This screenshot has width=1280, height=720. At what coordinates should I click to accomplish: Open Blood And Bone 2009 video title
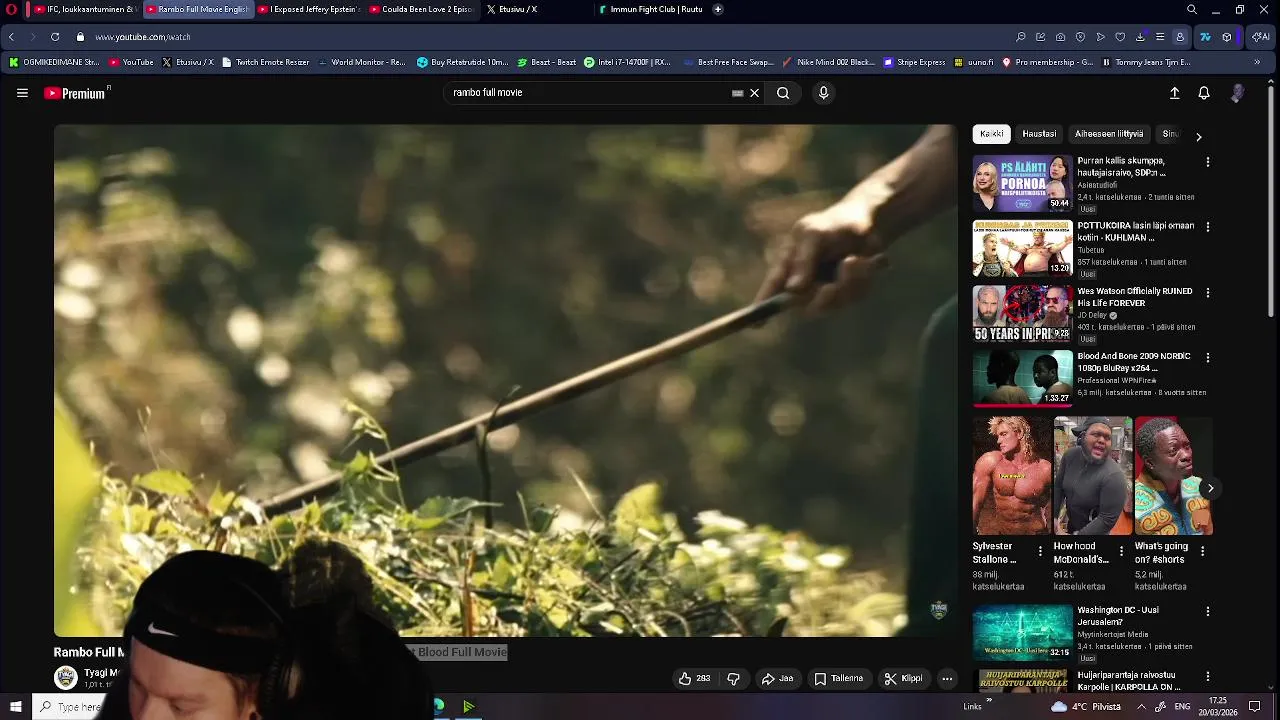click(1133, 362)
